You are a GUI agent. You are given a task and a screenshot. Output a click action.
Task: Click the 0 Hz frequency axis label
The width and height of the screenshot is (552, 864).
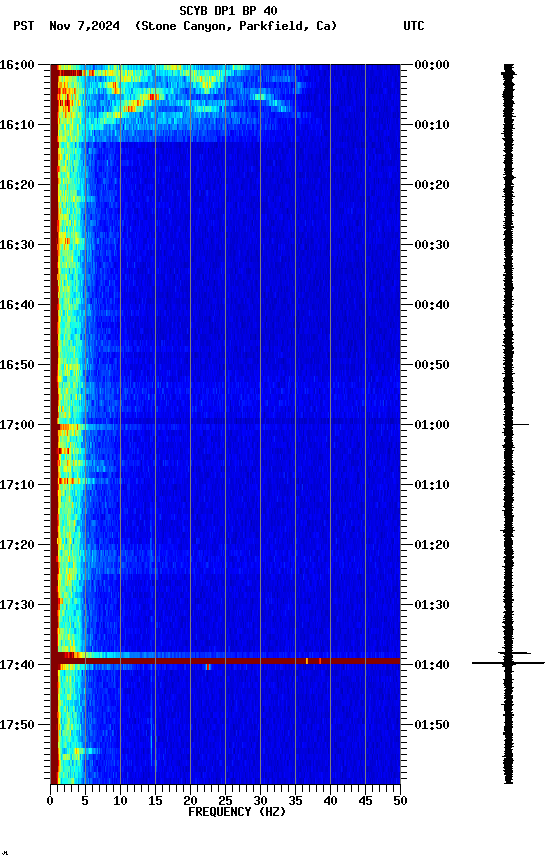[50, 801]
